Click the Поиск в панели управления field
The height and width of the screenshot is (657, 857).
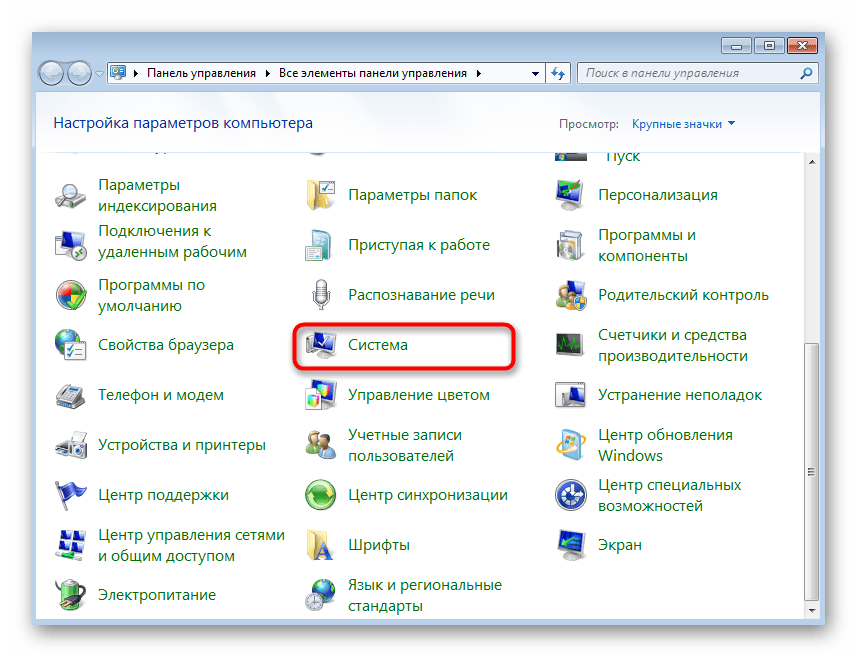click(690, 73)
